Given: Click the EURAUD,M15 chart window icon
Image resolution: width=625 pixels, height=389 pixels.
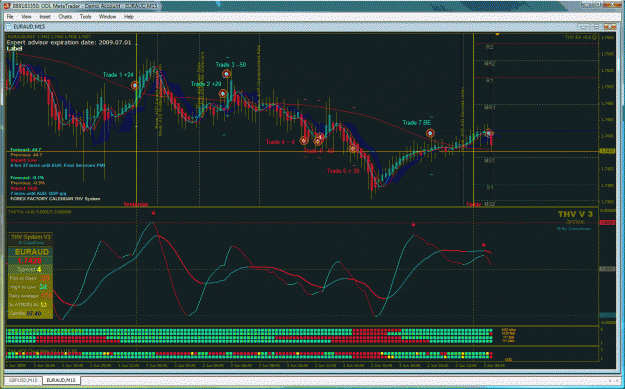Looking at the screenshot, I should point(9,26).
